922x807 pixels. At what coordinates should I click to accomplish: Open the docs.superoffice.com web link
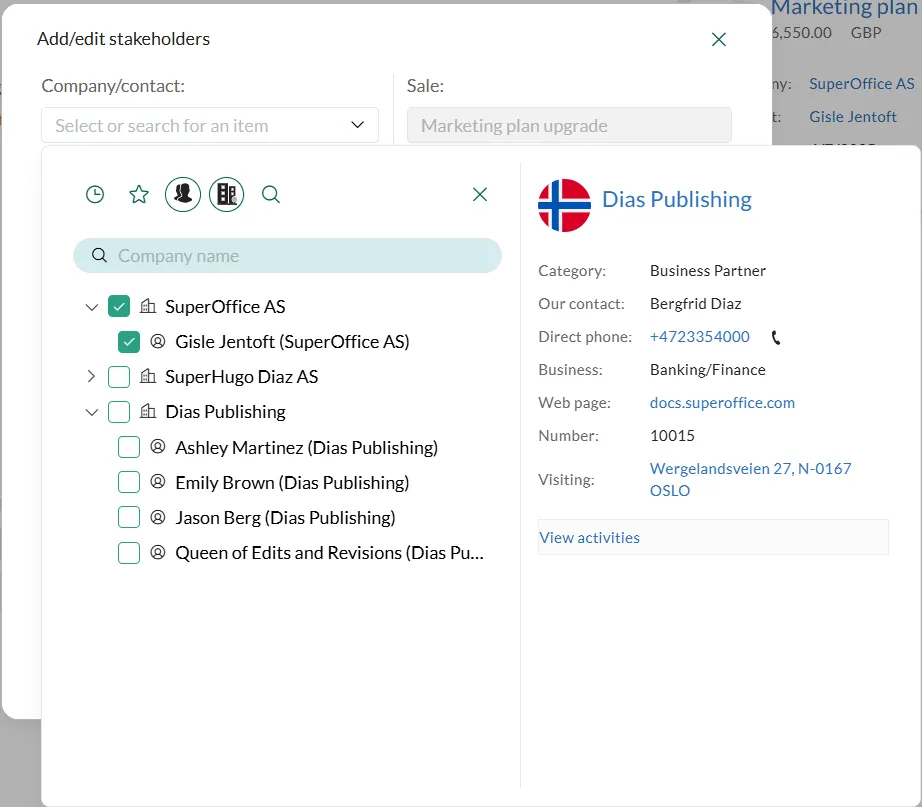(x=722, y=403)
